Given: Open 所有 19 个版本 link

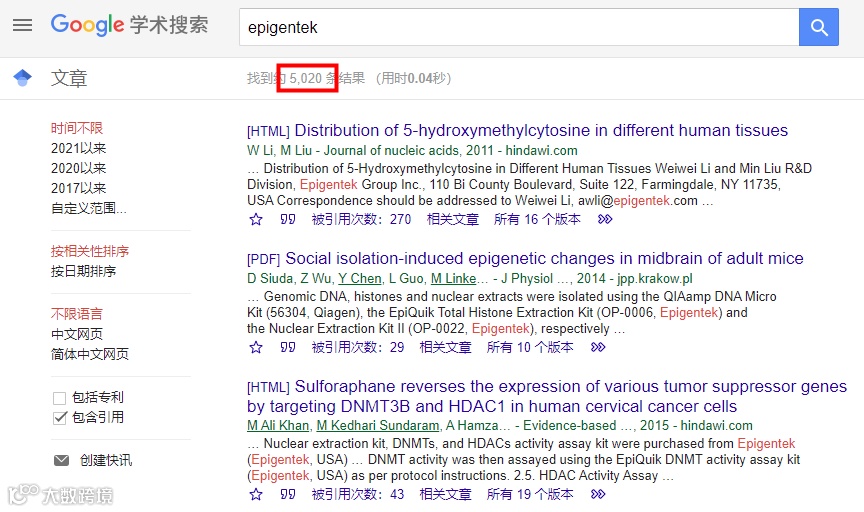Looking at the screenshot, I should [530, 494].
